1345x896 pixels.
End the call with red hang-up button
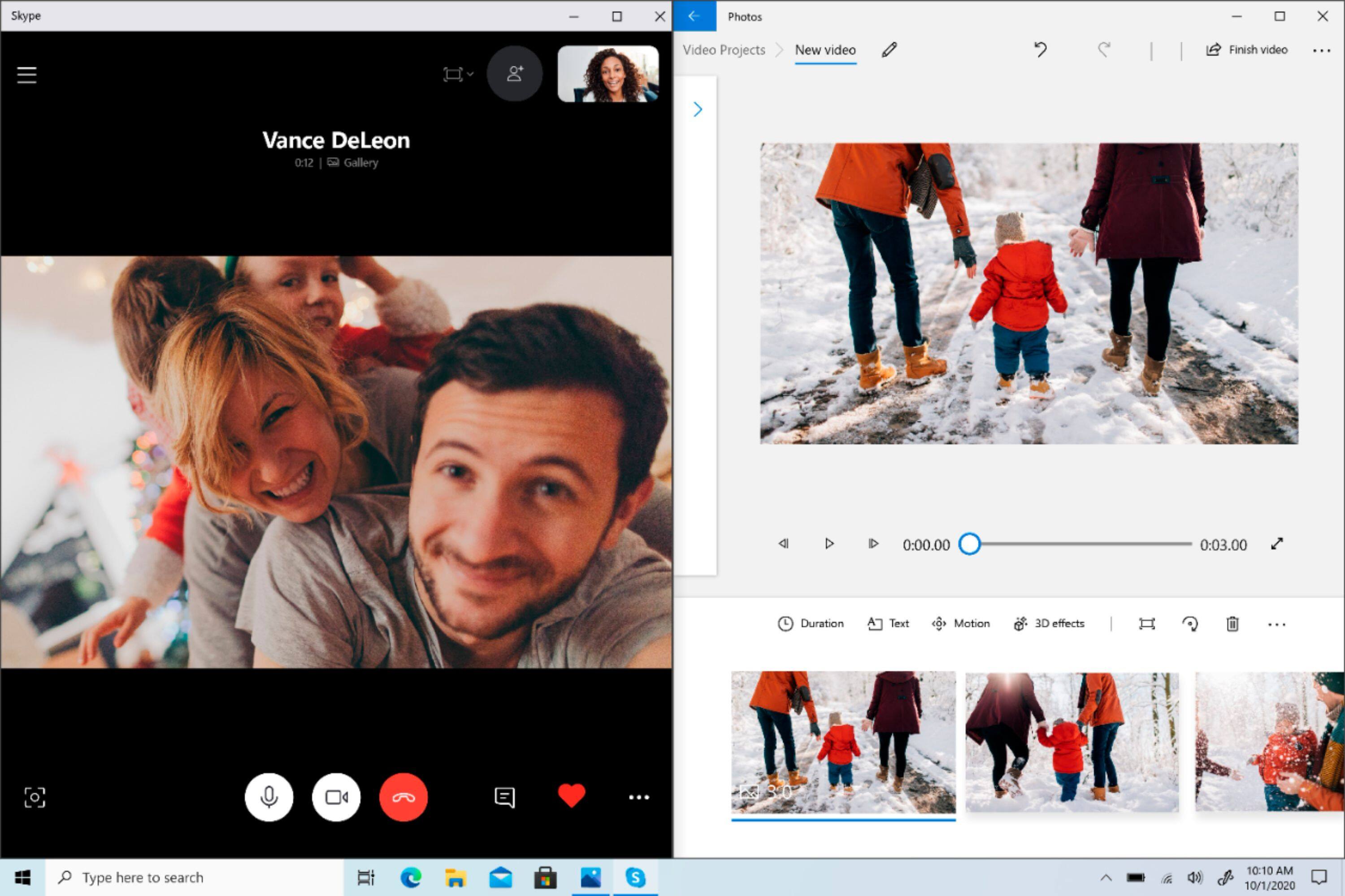403,797
